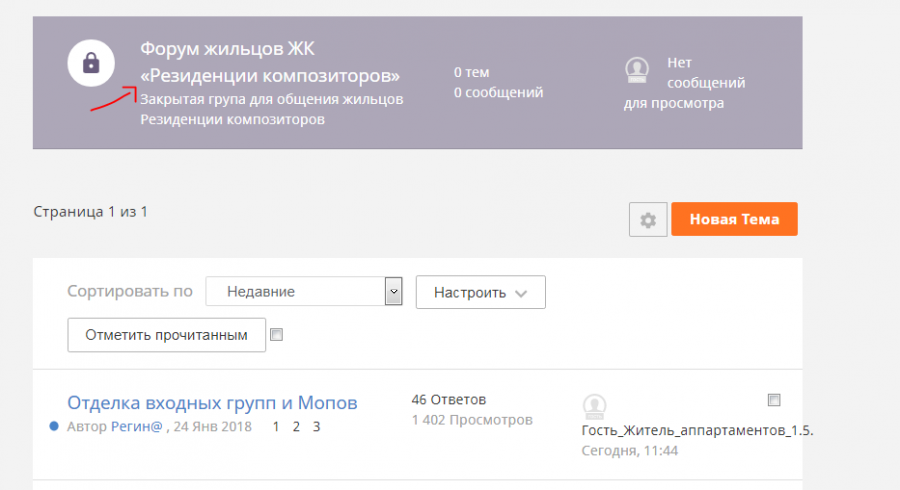Click last poster Гость_Житель_аппартаментов_1.5.

coord(697,430)
